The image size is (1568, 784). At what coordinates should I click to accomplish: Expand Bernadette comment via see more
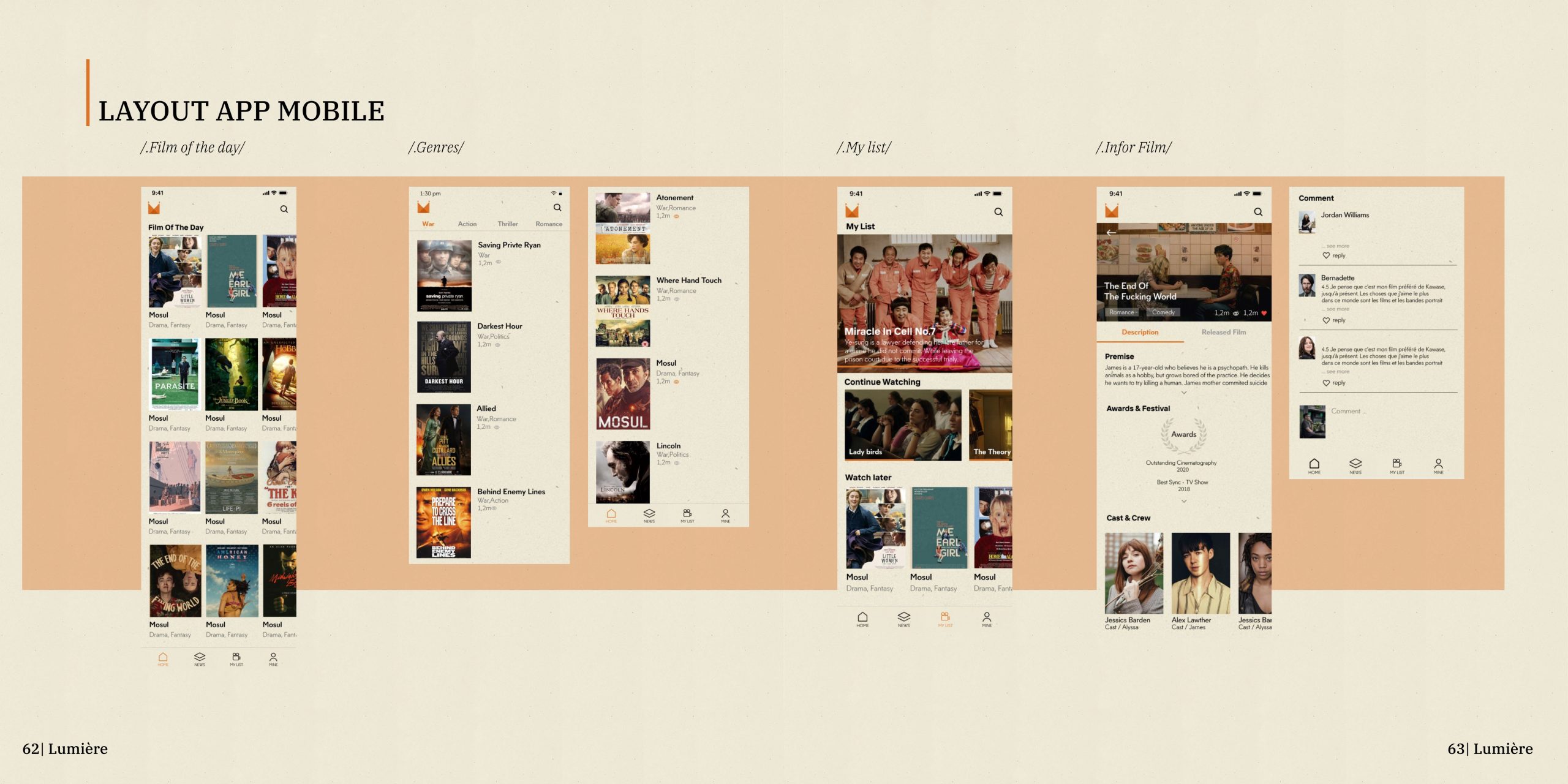point(1336,309)
